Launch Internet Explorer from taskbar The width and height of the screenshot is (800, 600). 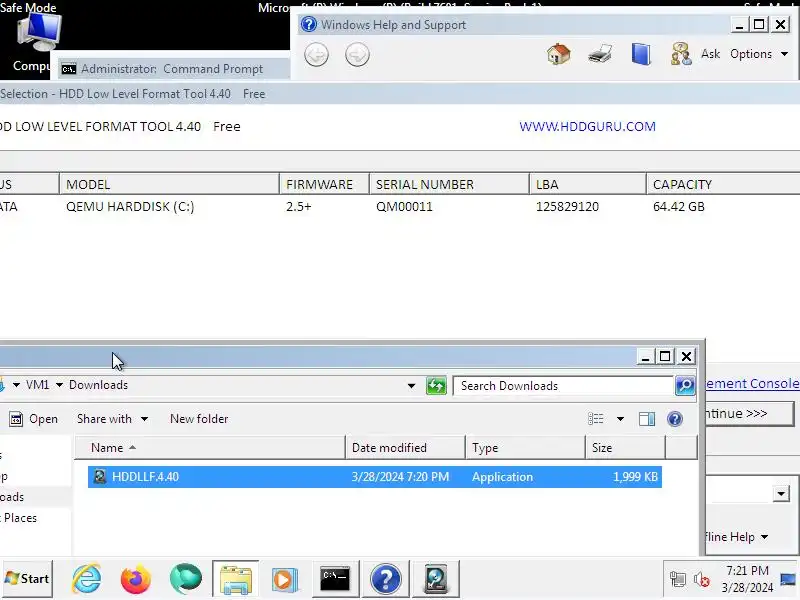[87, 579]
